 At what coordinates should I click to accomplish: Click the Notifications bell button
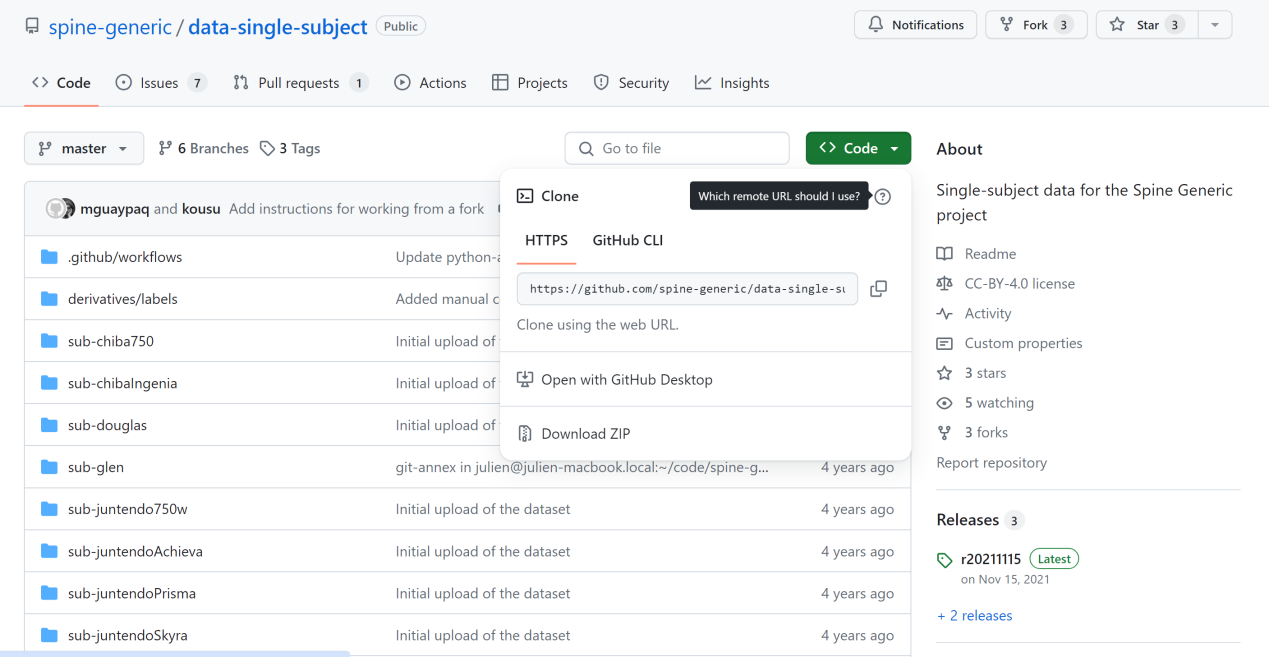(x=915, y=25)
